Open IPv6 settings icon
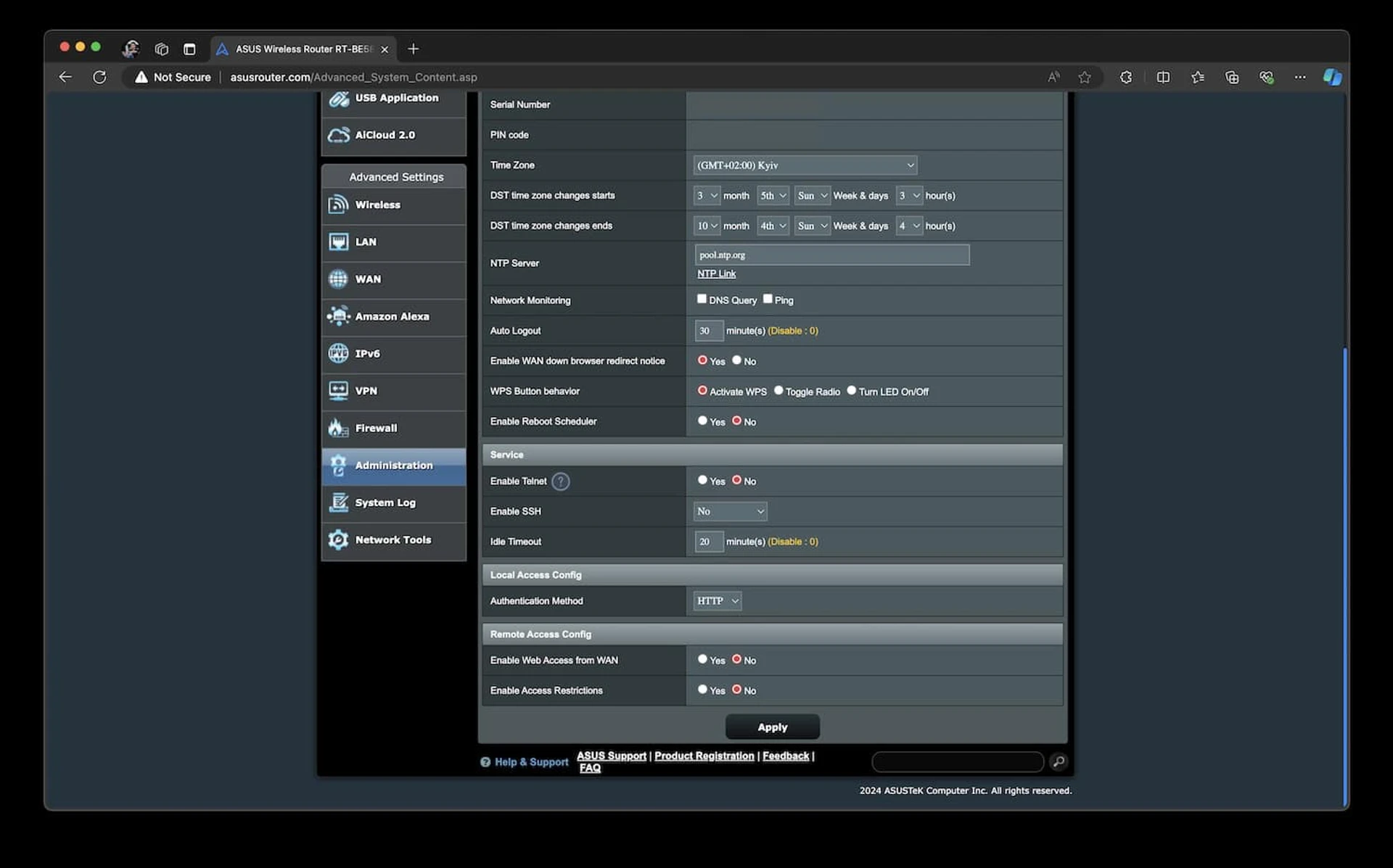The height and width of the screenshot is (868, 1393). (339, 353)
